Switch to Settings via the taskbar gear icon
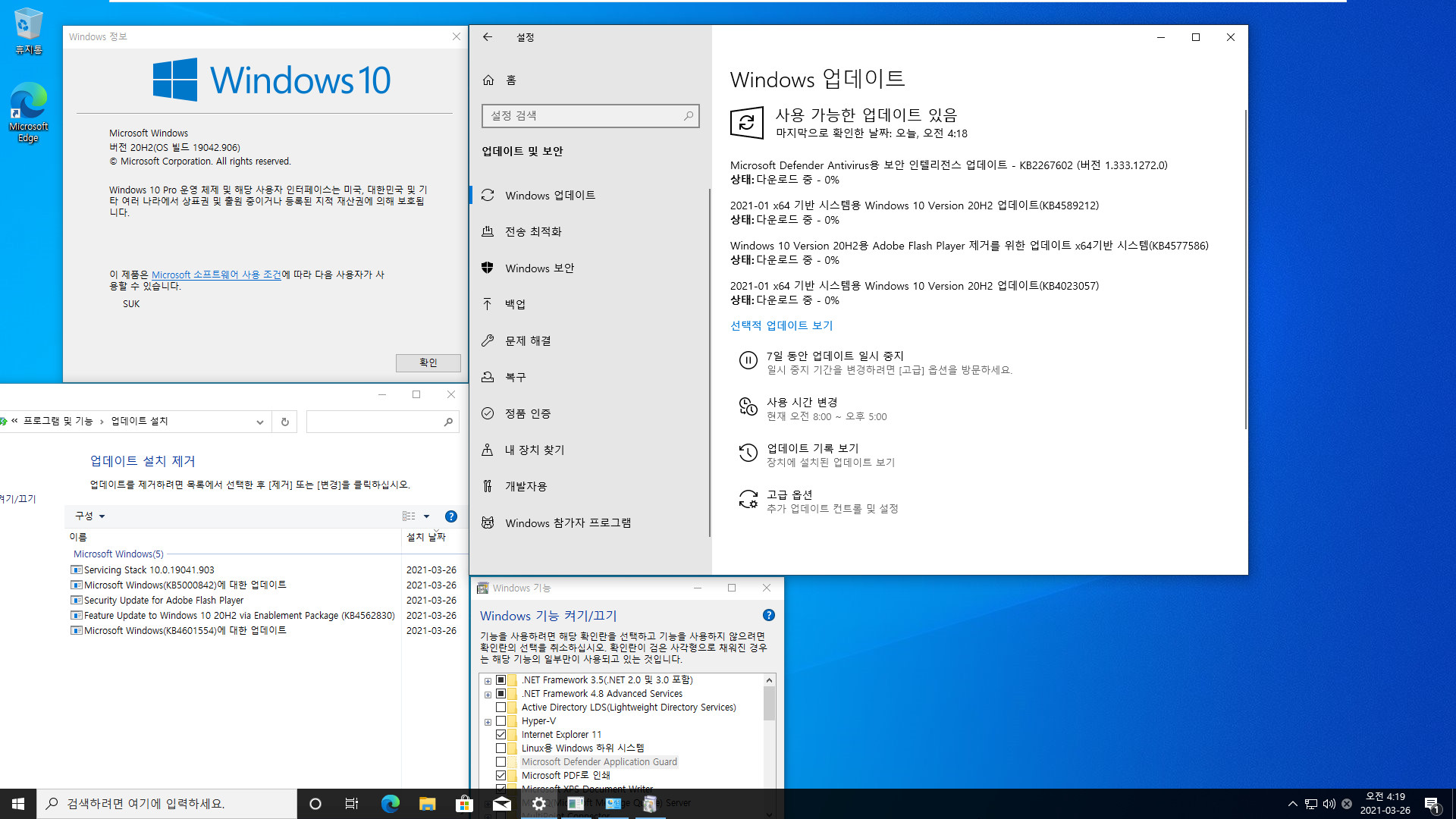This screenshot has height=819, width=1456. (x=538, y=804)
